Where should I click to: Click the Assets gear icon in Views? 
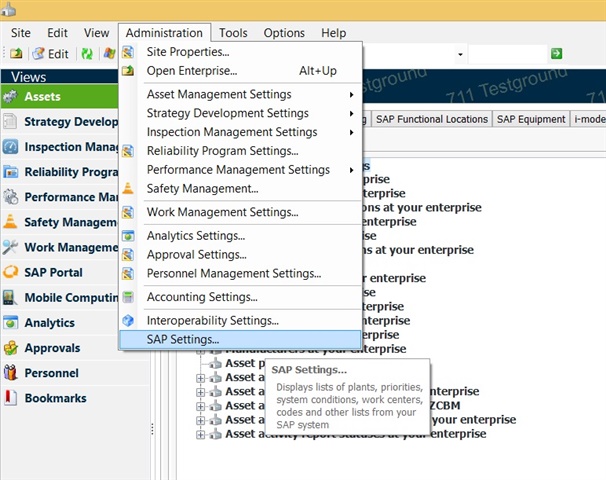[10, 96]
